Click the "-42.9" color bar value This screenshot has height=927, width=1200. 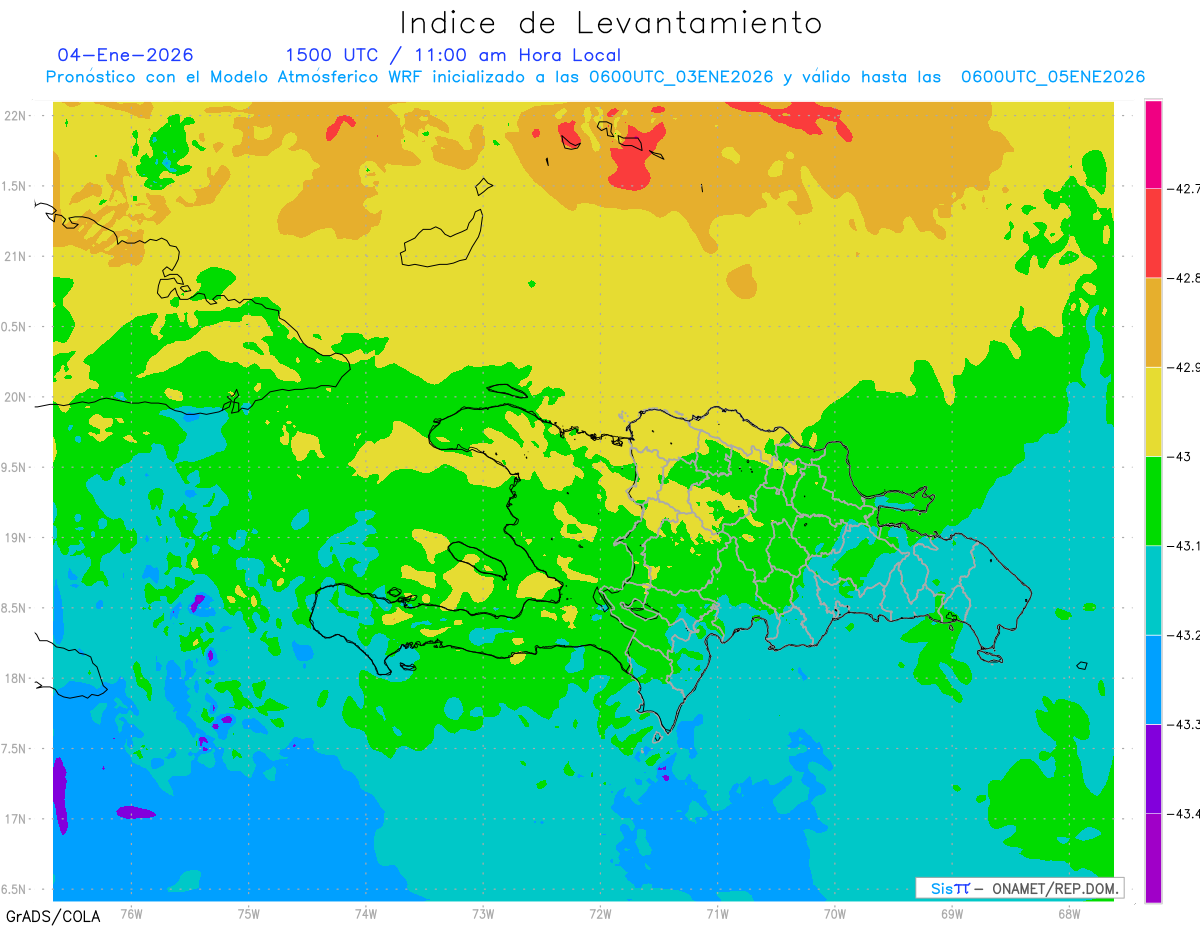point(1184,367)
